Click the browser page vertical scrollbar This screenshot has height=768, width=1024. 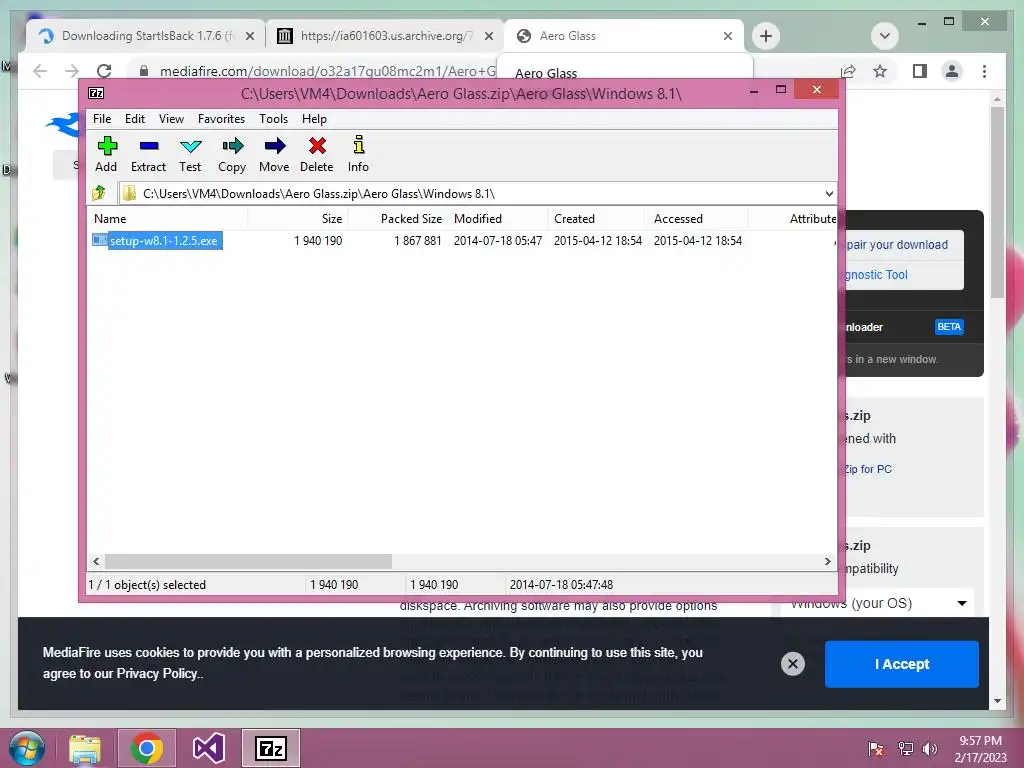click(997, 202)
